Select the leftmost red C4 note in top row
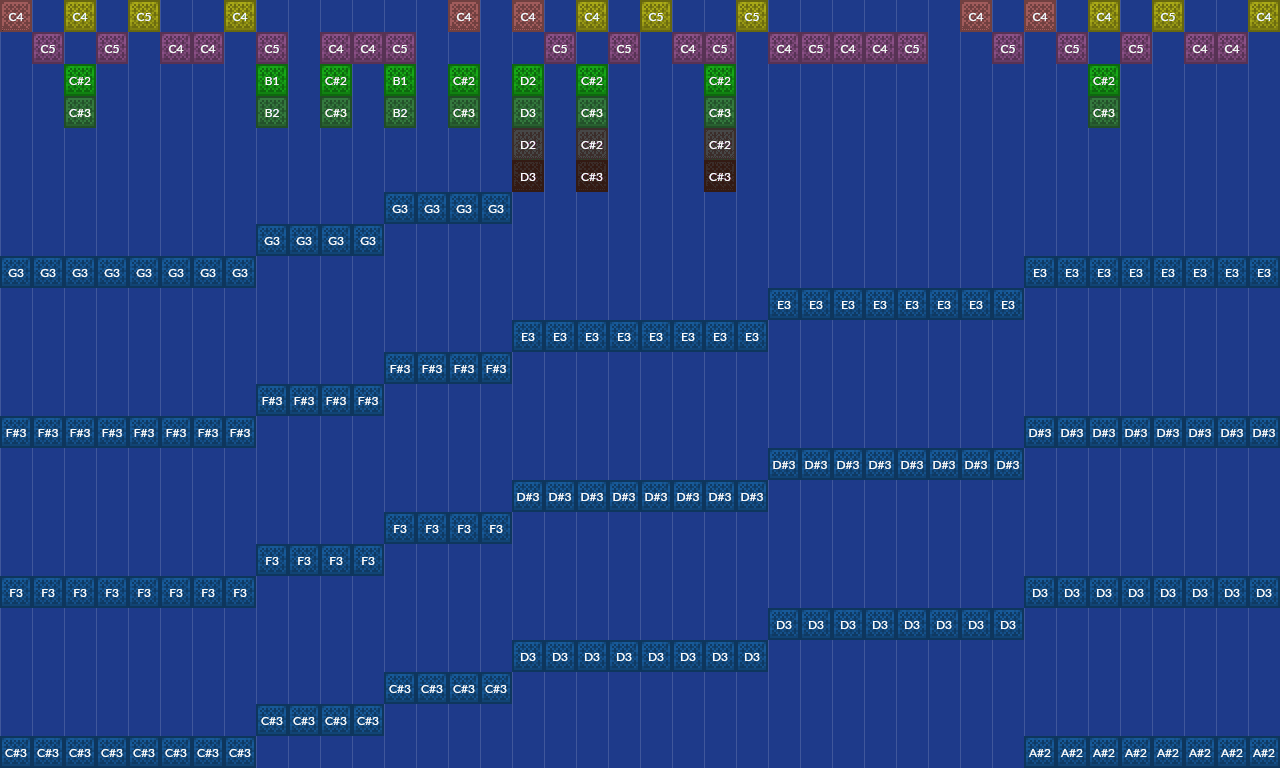 (16, 16)
